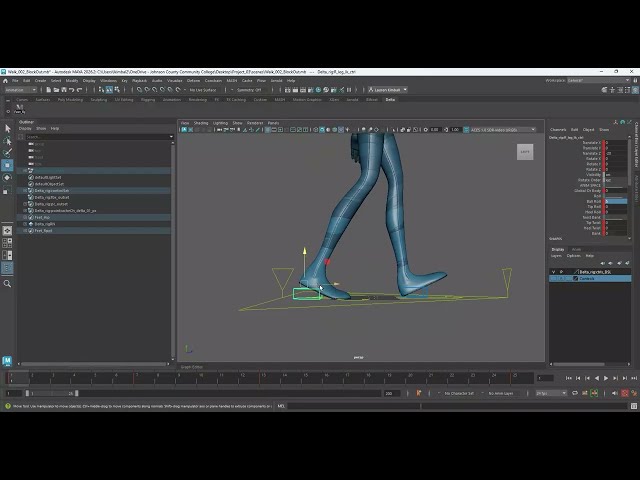Open the Anim tab in Layer Editor
The height and width of the screenshot is (480, 640).
coord(576,249)
